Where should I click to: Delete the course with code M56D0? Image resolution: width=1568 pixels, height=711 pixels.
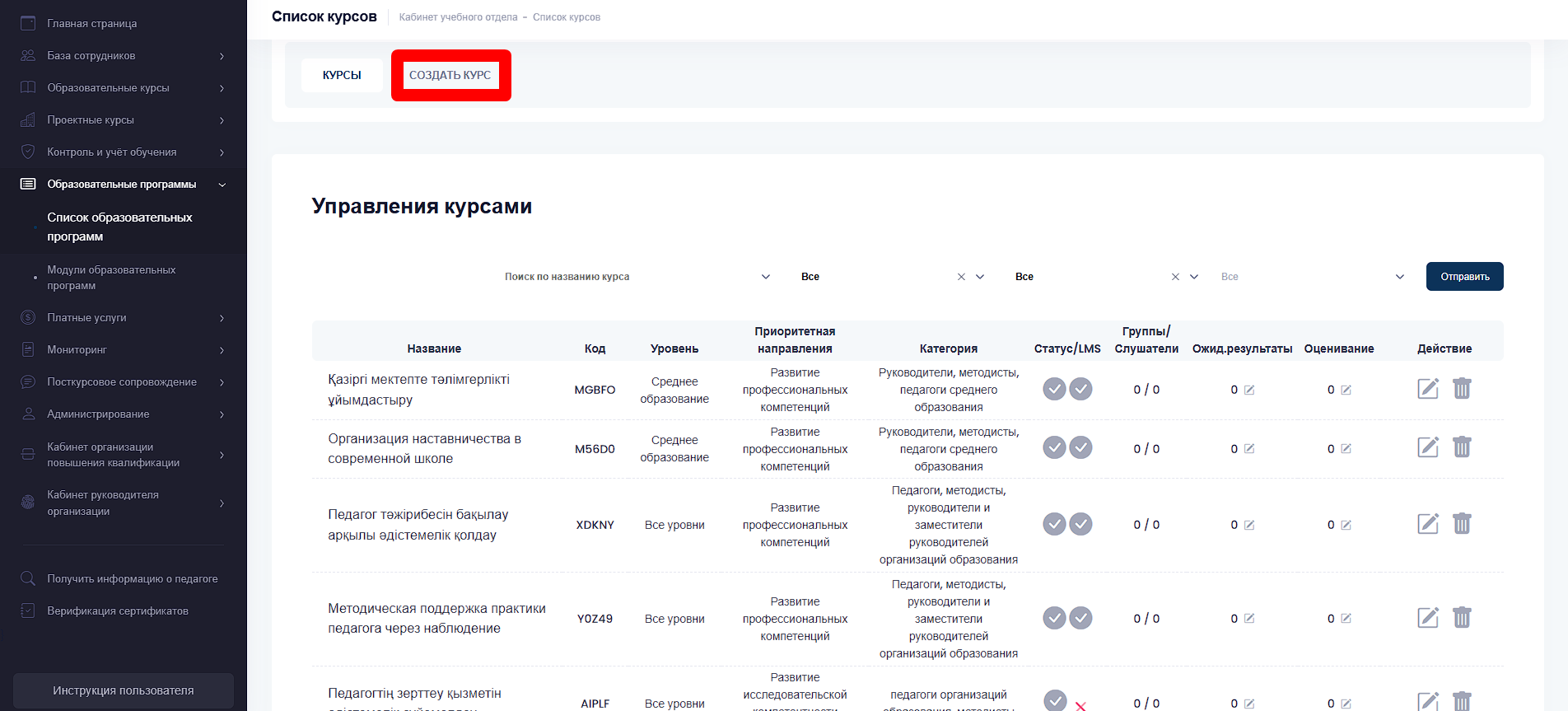pos(1462,447)
